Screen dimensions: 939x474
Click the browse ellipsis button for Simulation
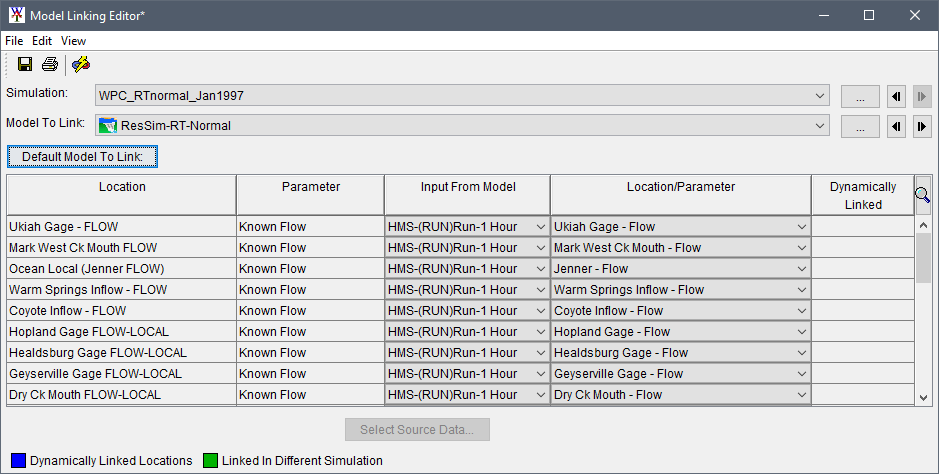pos(860,97)
